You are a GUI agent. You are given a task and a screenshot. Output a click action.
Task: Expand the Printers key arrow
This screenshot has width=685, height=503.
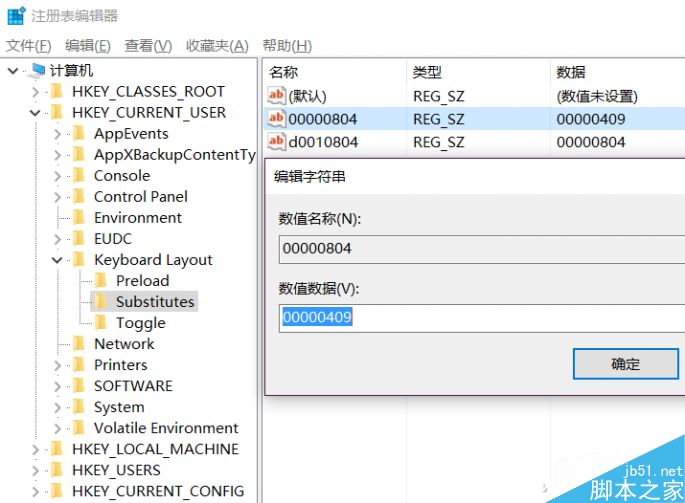pos(57,365)
